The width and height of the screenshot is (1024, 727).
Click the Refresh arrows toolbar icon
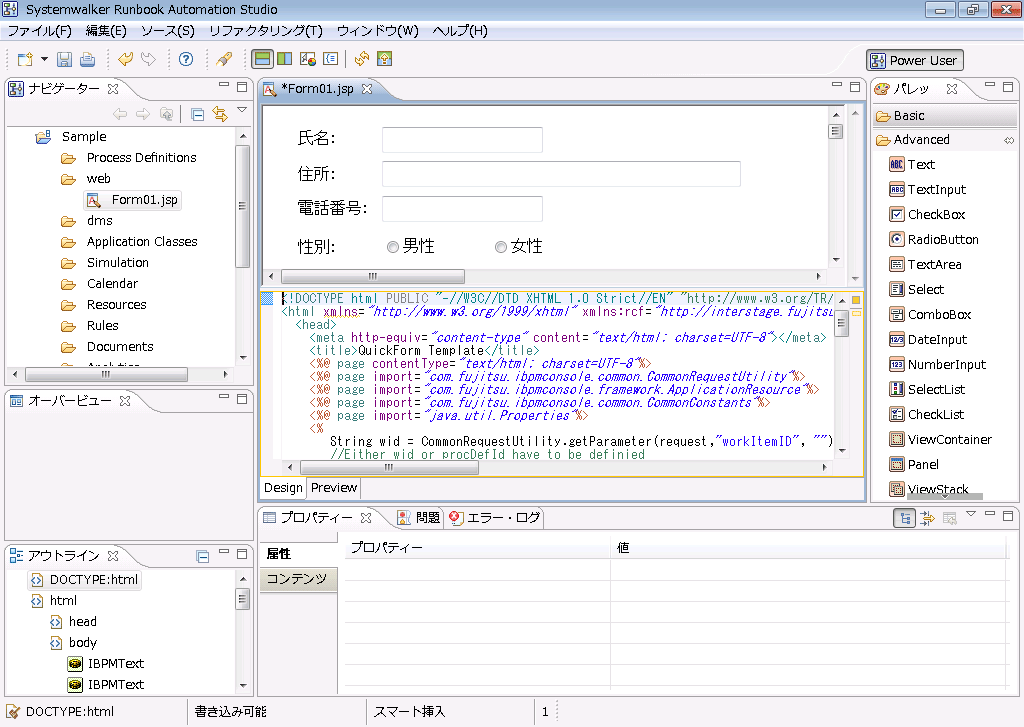click(361, 59)
